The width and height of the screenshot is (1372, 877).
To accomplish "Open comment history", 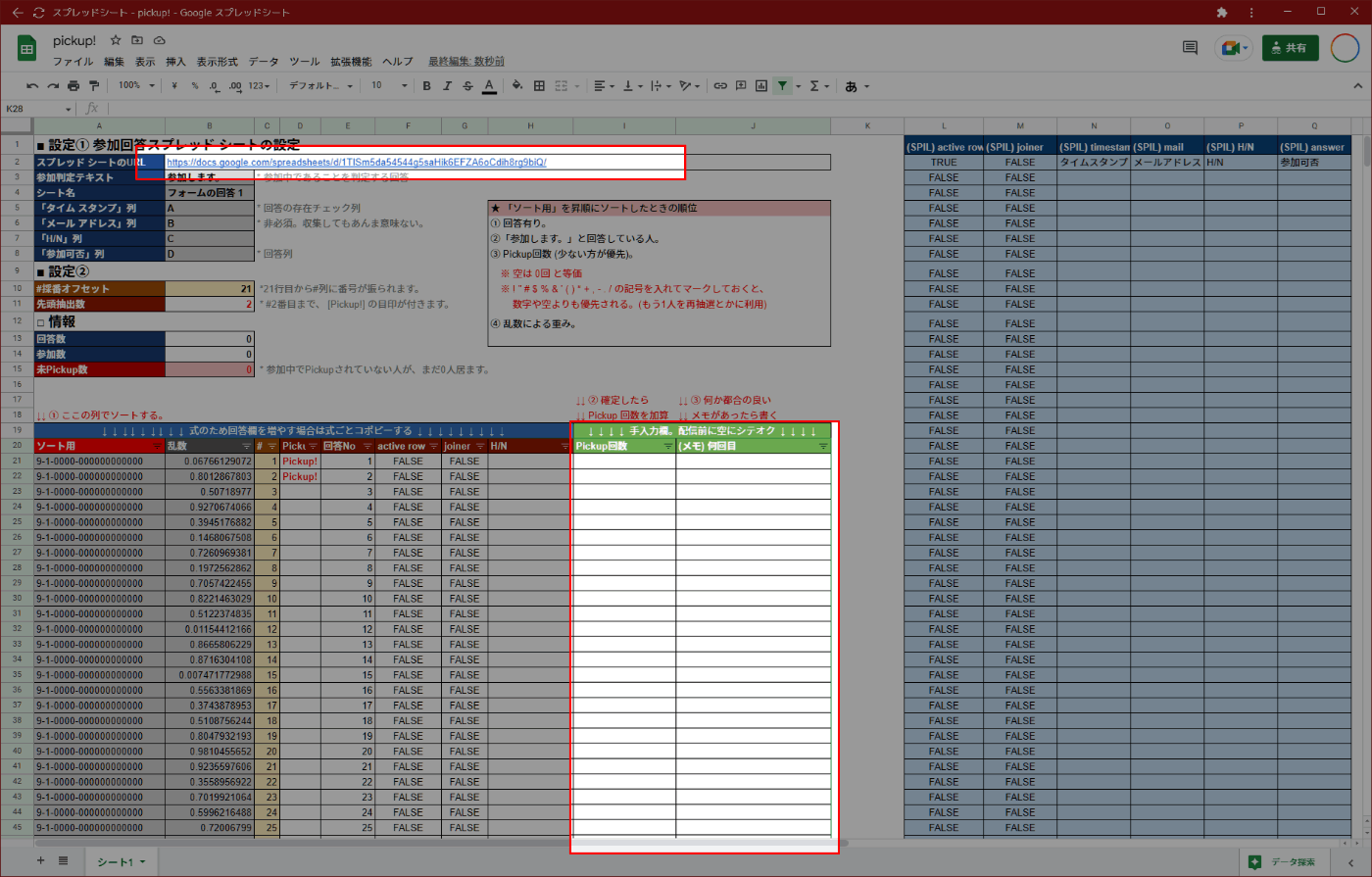I will point(1190,47).
